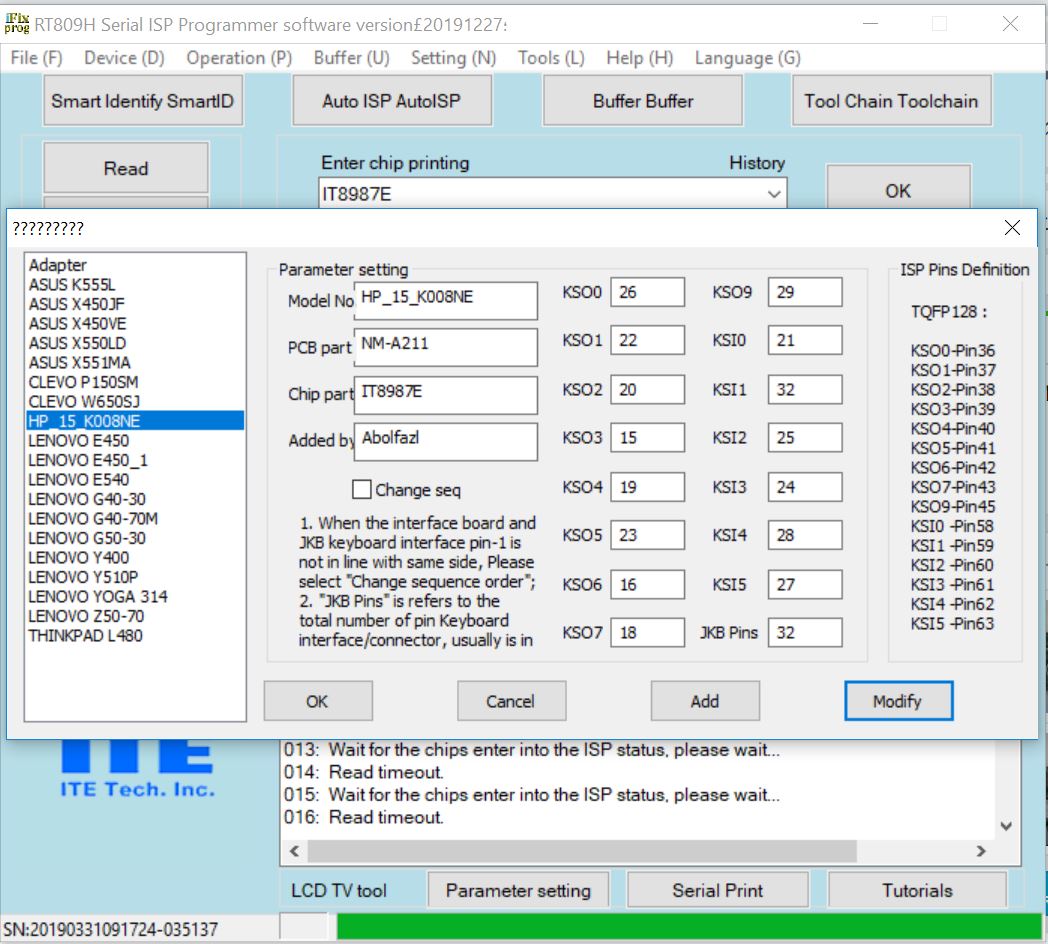
Task: Click the Tool Chain Toolchain button
Action: (x=891, y=101)
